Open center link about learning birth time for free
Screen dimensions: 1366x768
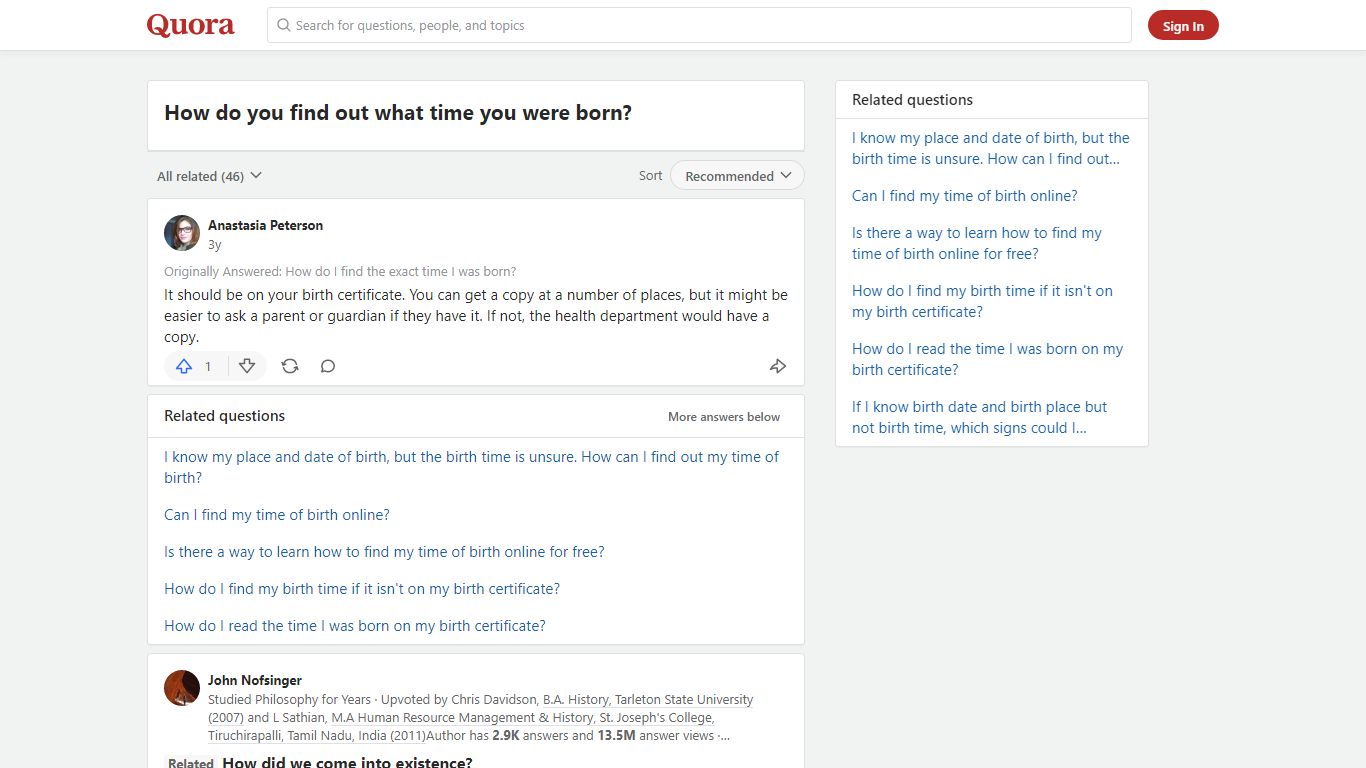pyautogui.click(x=384, y=552)
